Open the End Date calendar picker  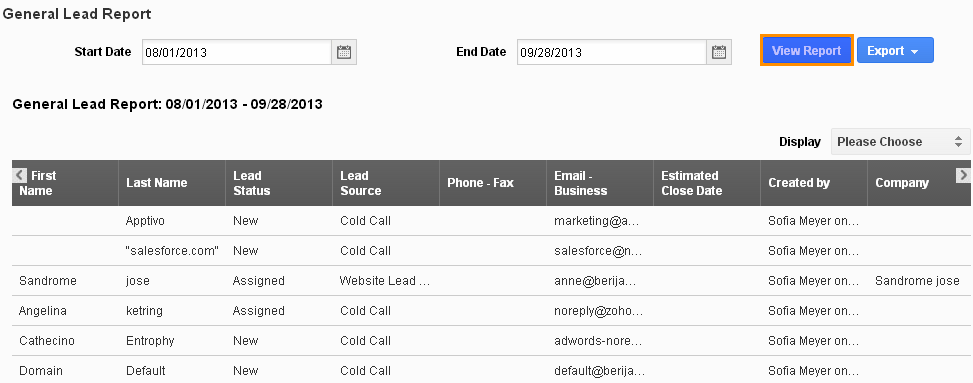pyautogui.click(x=719, y=52)
